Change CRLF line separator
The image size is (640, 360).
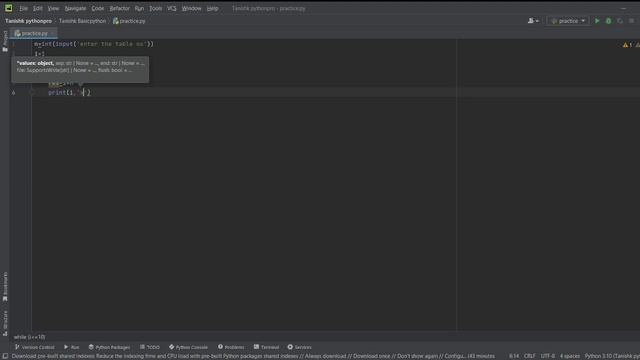pyautogui.click(x=529, y=356)
